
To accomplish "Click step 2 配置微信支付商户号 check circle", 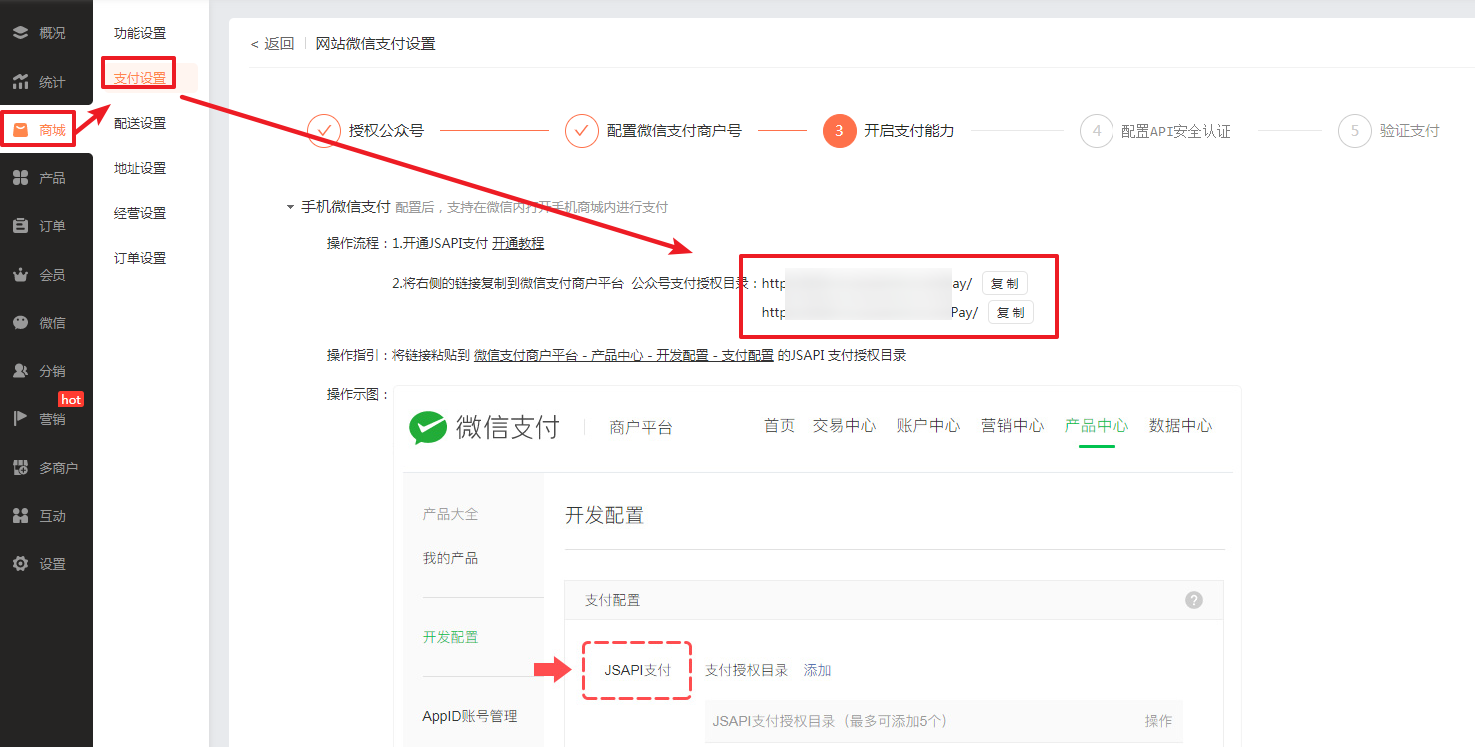I will click(x=582, y=131).
